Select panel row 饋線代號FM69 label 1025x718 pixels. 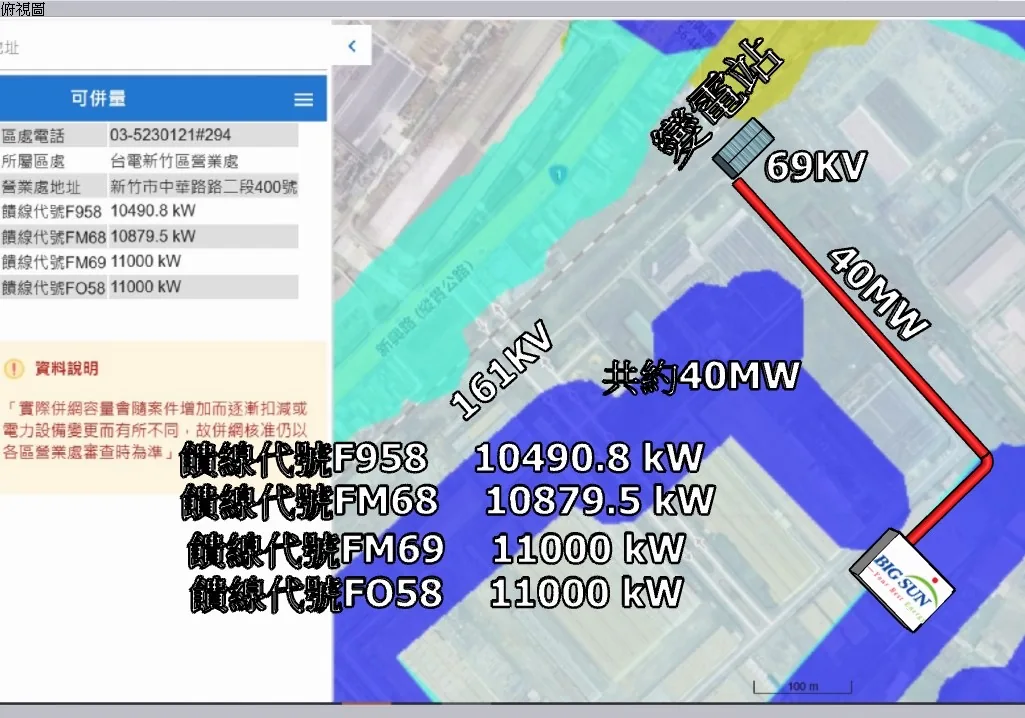[54, 262]
